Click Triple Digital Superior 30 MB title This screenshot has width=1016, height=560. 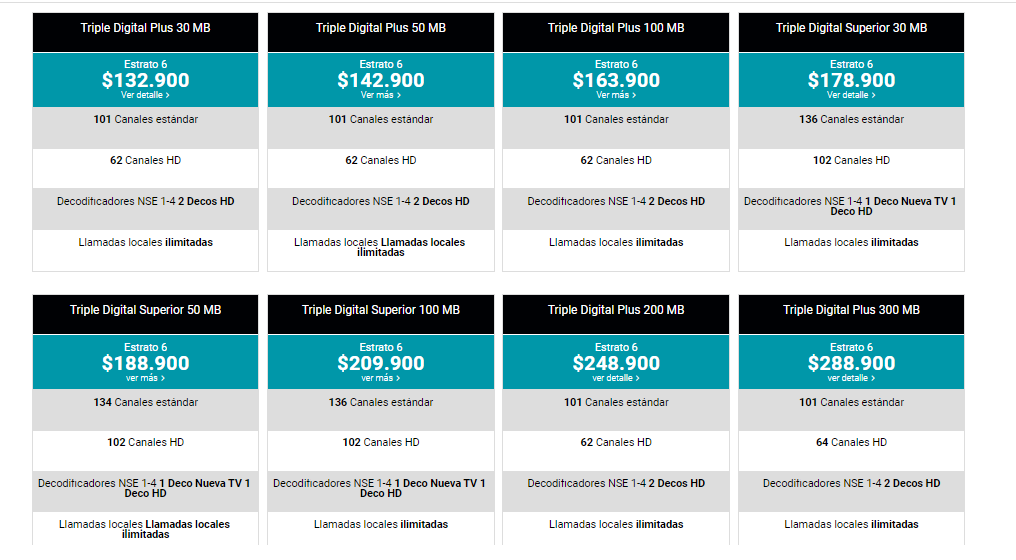851,28
